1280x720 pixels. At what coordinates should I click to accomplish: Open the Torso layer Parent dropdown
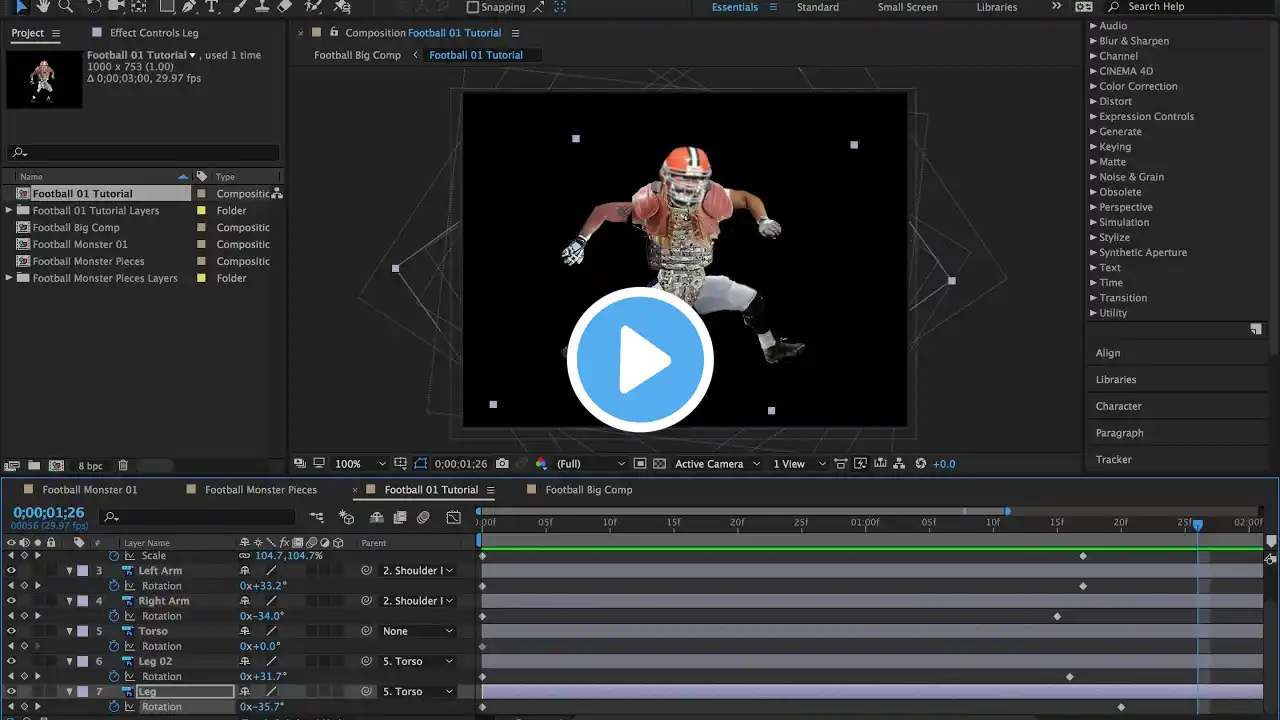(418, 631)
